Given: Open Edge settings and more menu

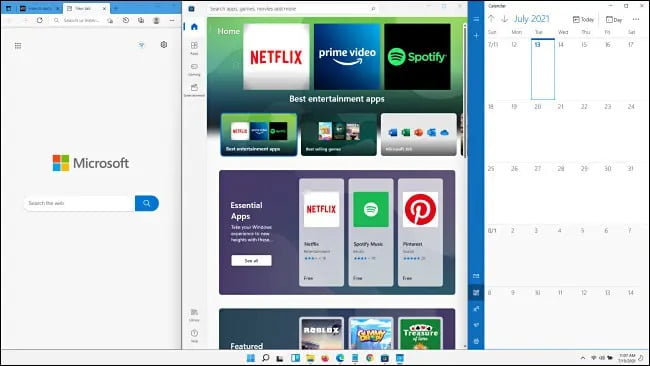Looking at the screenshot, I should coord(172,20).
